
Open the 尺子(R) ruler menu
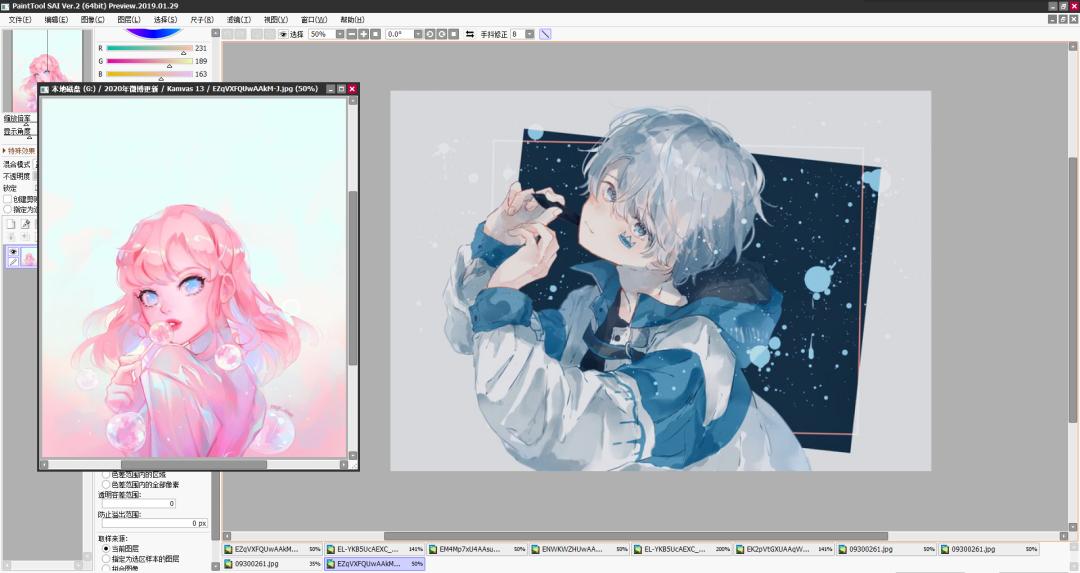(x=202, y=20)
